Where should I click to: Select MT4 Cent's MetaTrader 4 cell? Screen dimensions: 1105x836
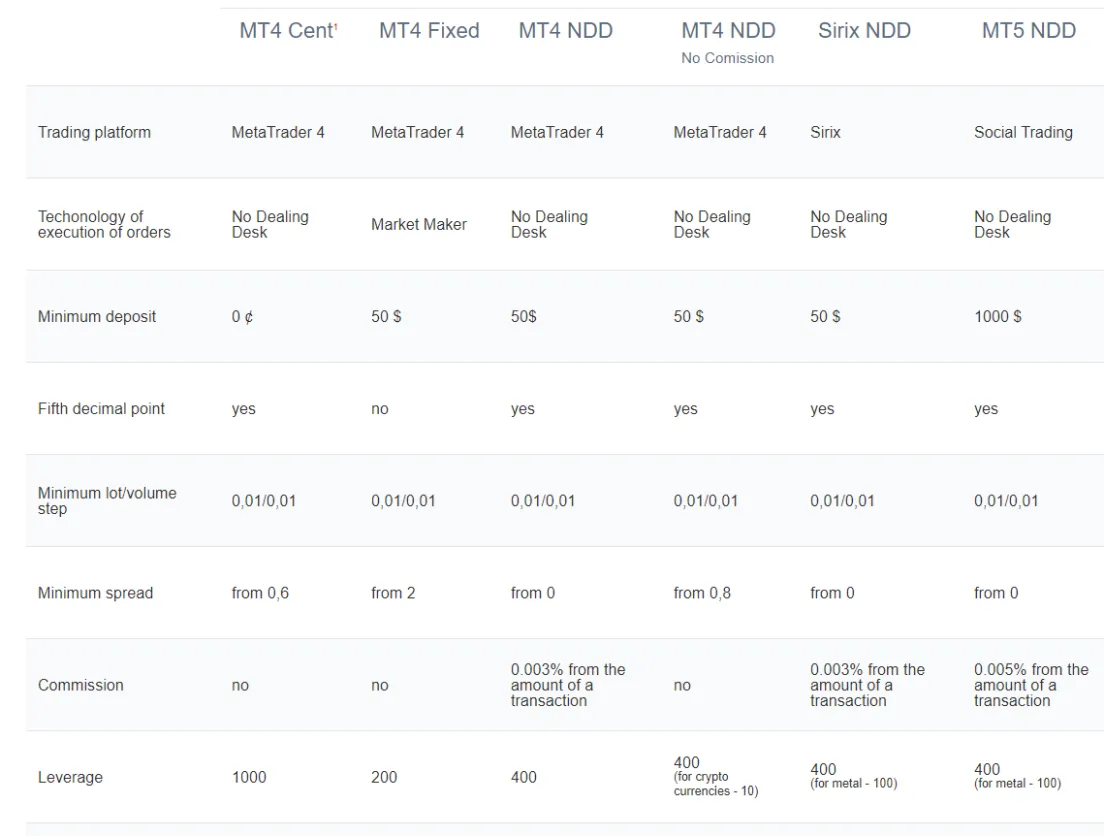tap(278, 133)
